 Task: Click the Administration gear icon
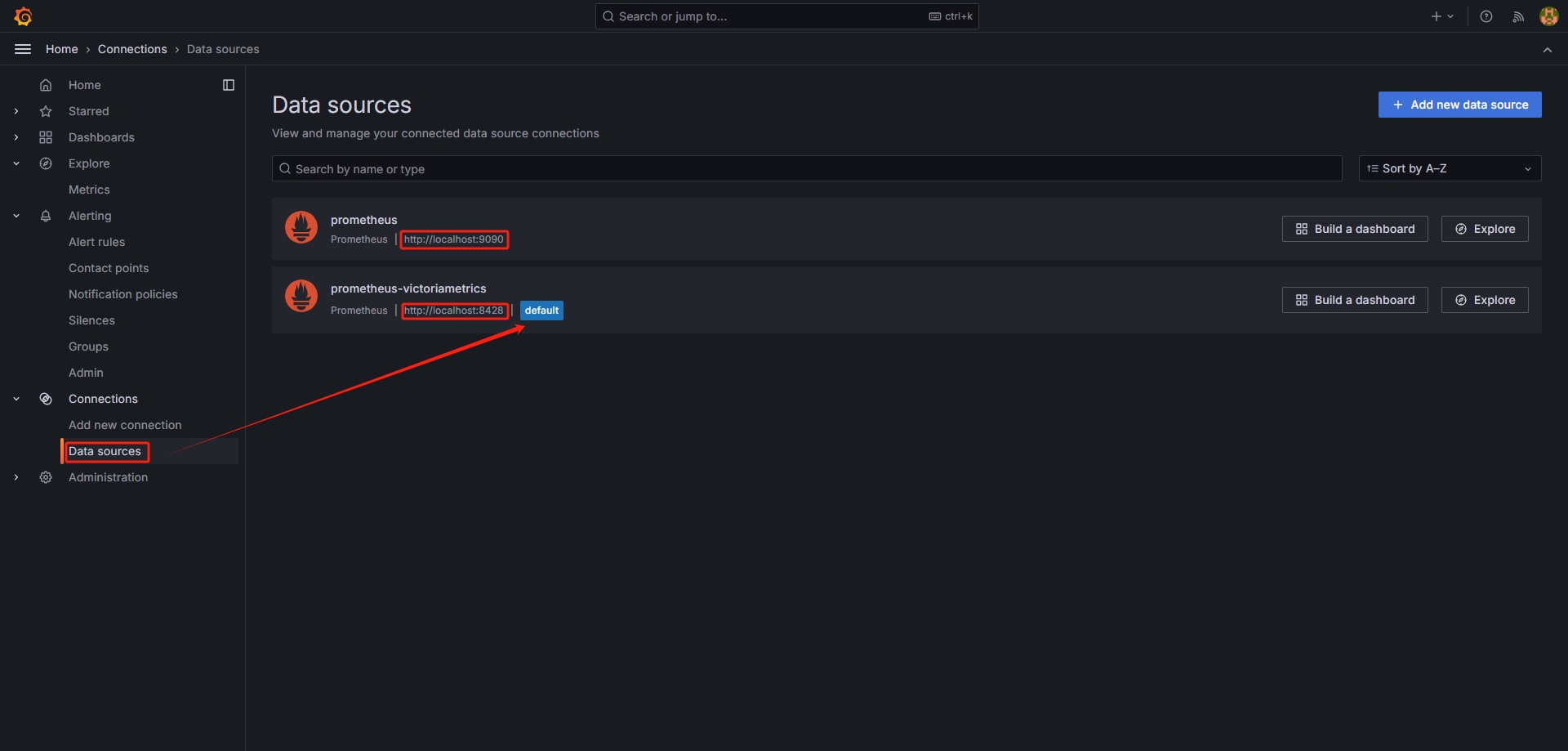point(46,477)
